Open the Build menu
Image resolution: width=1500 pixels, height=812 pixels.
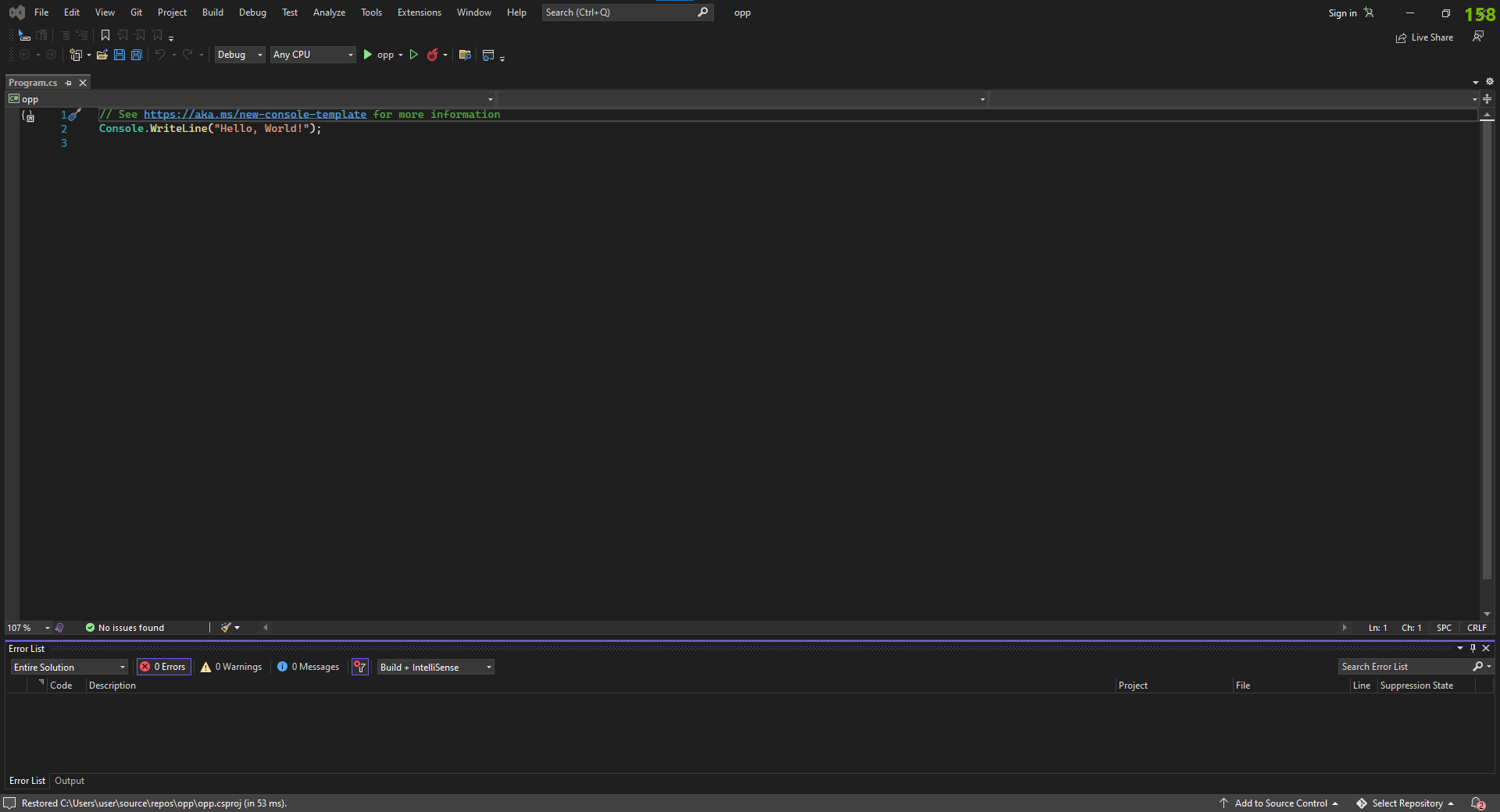[x=212, y=12]
